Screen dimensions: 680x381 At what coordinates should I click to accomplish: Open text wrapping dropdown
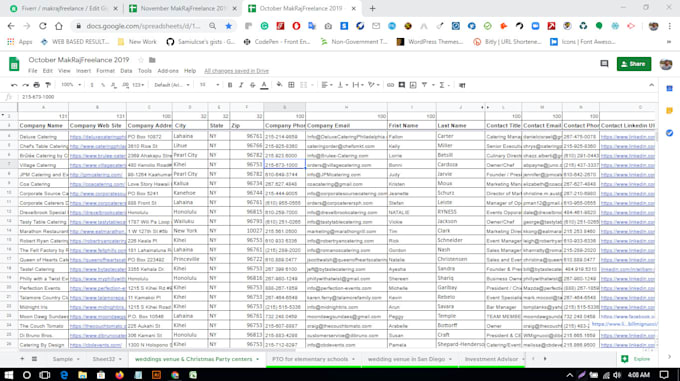pyautogui.click(x=357, y=85)
